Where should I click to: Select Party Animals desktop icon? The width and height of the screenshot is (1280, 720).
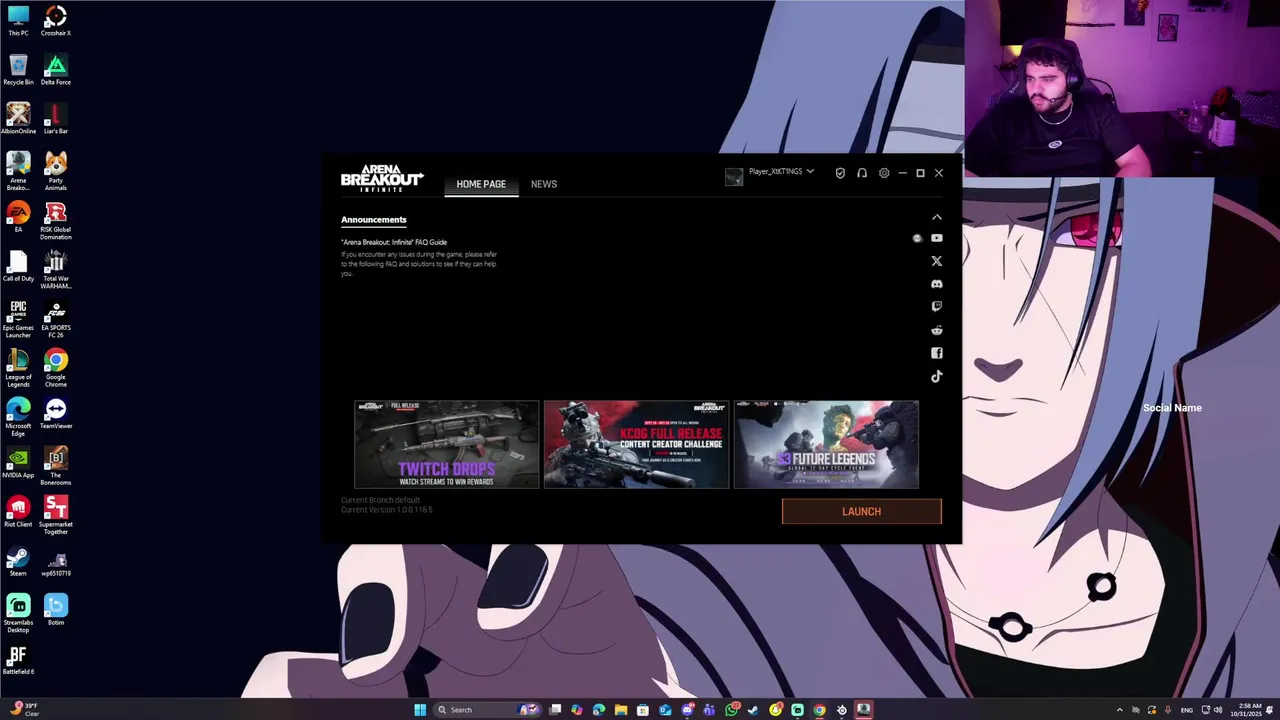(56, 171)
